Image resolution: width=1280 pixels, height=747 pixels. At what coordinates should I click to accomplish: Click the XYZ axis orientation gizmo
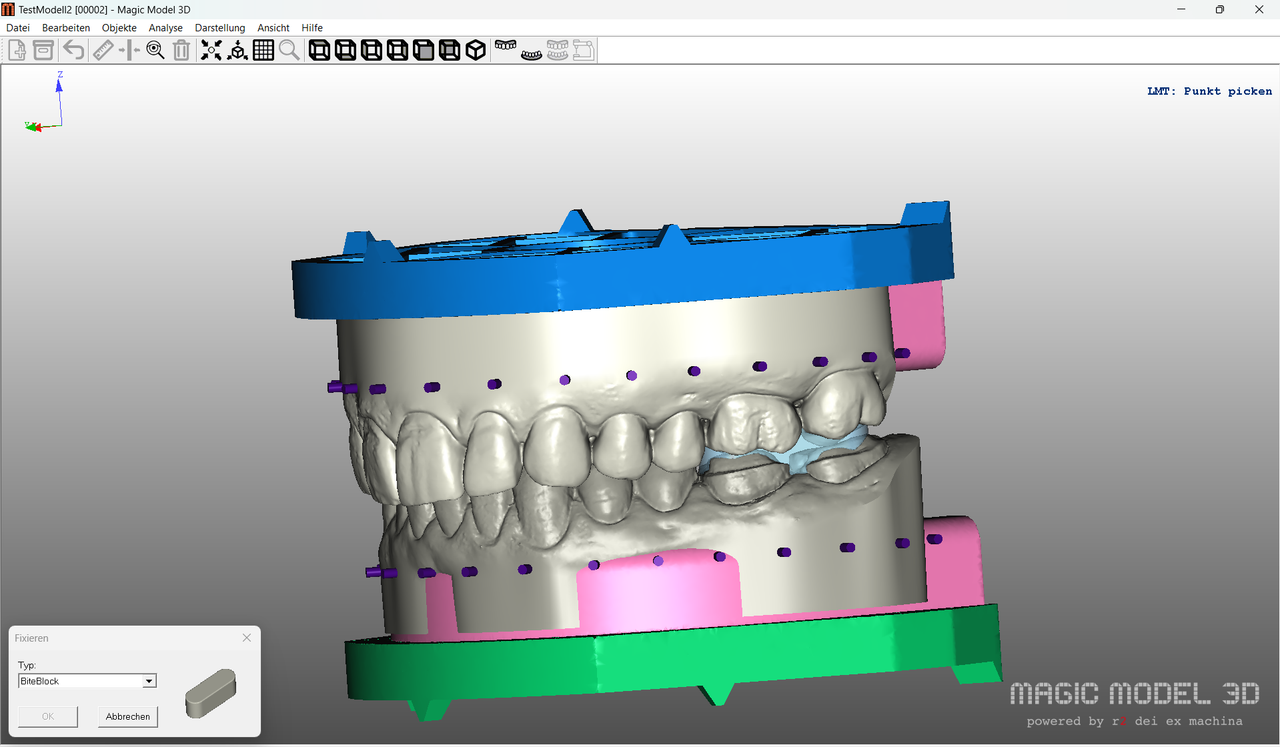coord(45,101)
